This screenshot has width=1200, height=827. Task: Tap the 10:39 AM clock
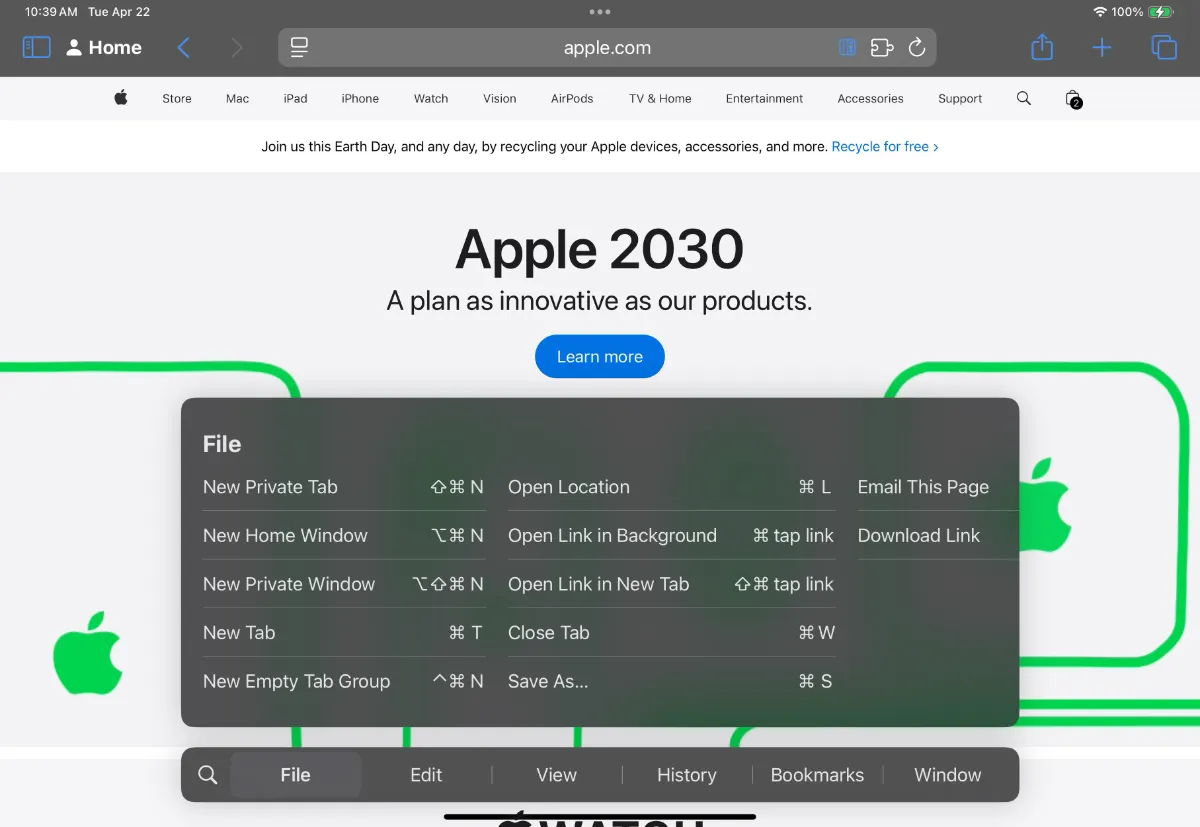coord(51,12)
